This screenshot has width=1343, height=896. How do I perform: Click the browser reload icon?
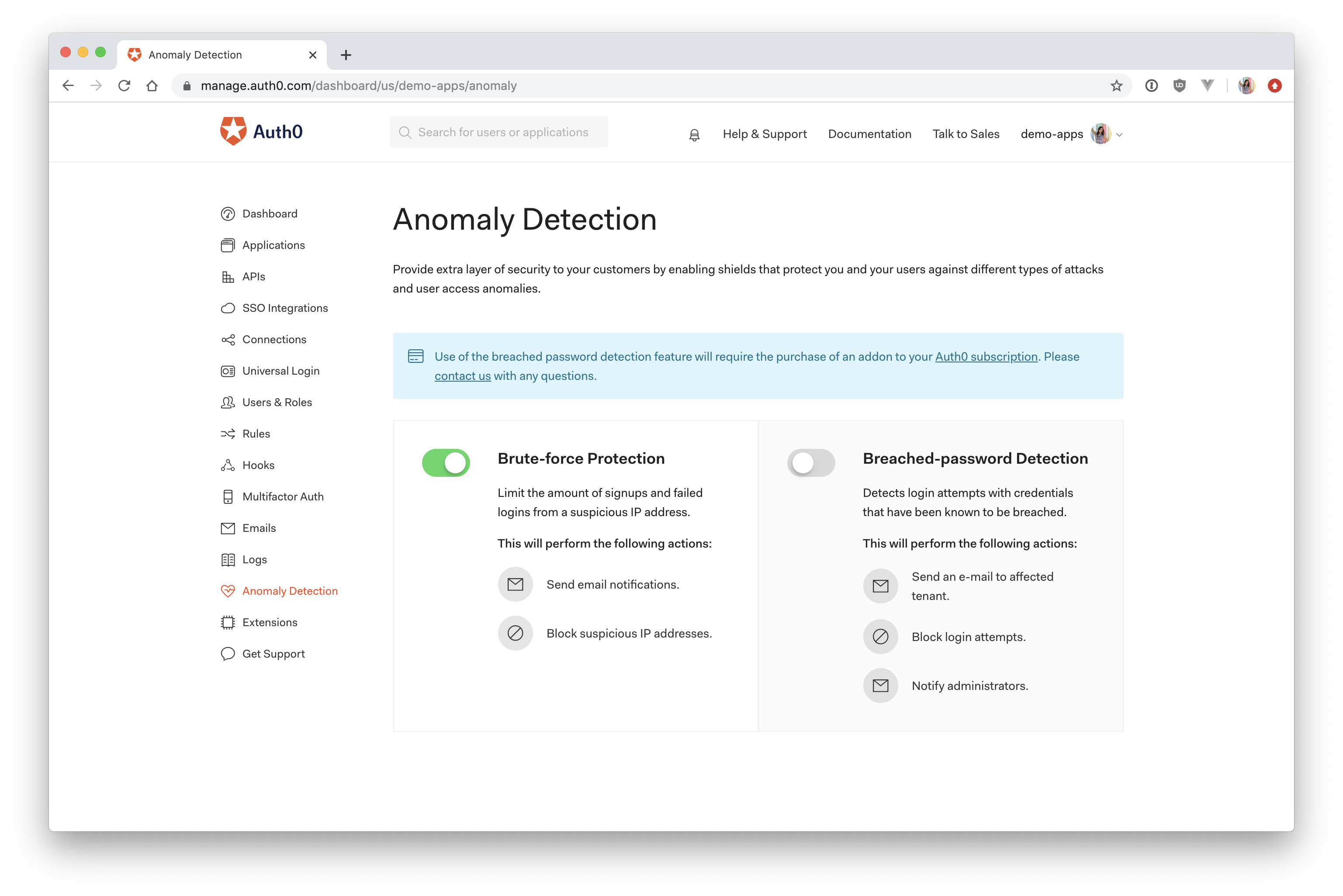click(x=124, y=86)
